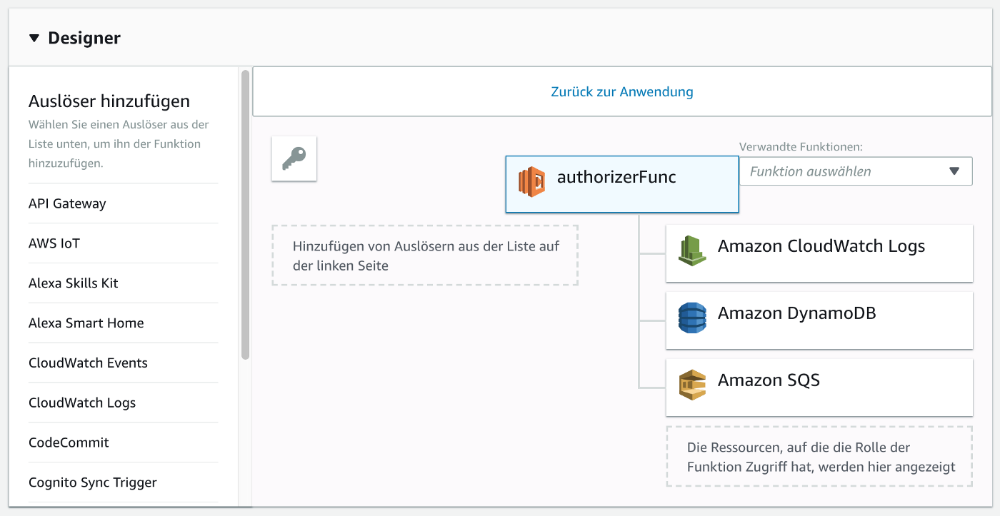This screenshot has height=516, width=1000.
Task: Click the key permissions icon
Action: coord(294,158)
